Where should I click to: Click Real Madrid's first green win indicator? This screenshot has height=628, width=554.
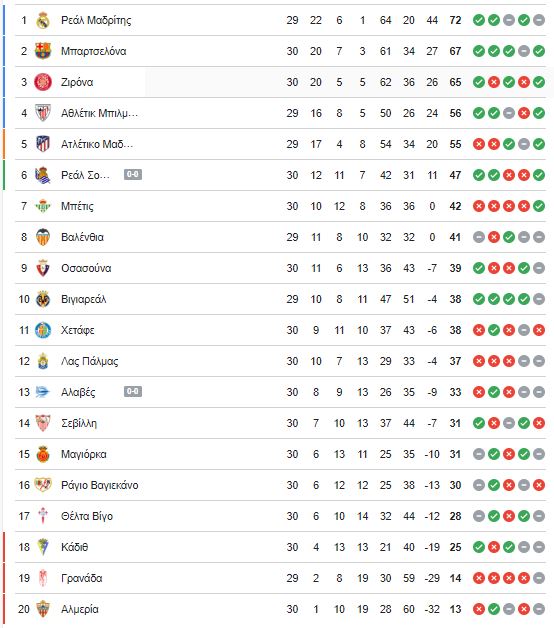[x=479, y=20]
